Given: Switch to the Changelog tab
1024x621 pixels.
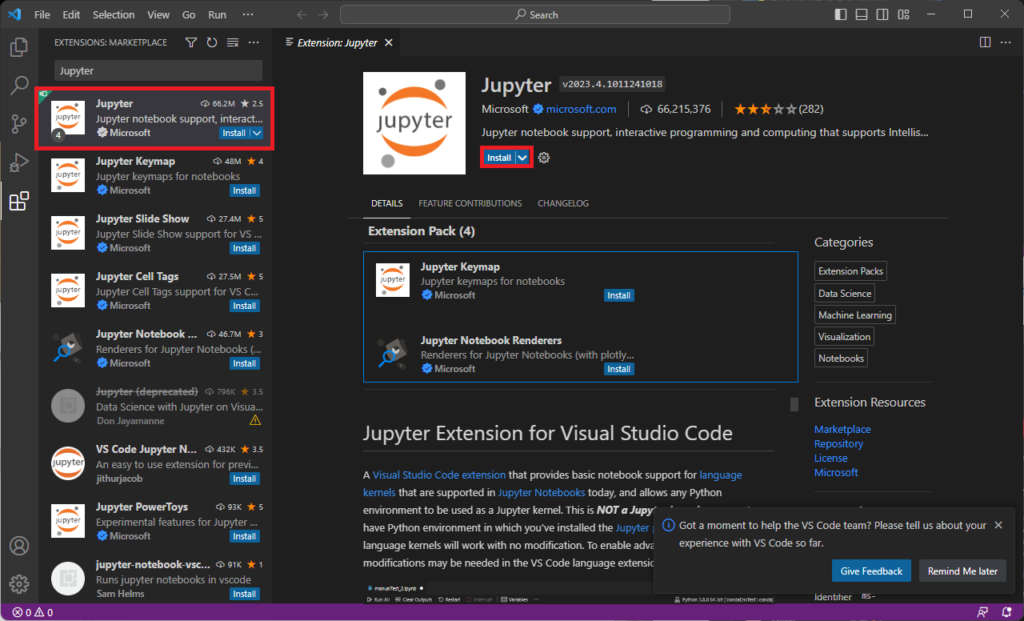Looking at the screenshot, I should pyautogui.click(x=563, y=204).
